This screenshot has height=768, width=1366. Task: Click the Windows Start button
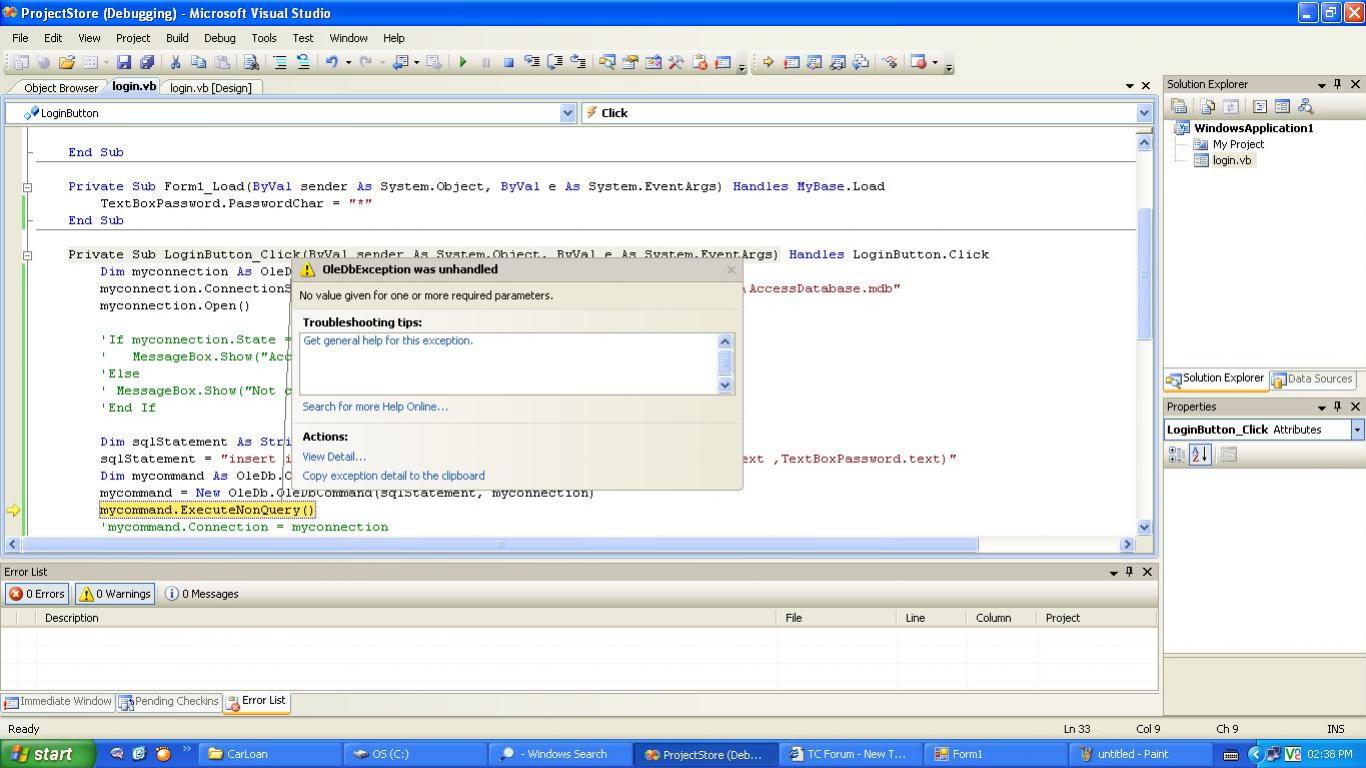pyautogui.click(x=47, y=754)
